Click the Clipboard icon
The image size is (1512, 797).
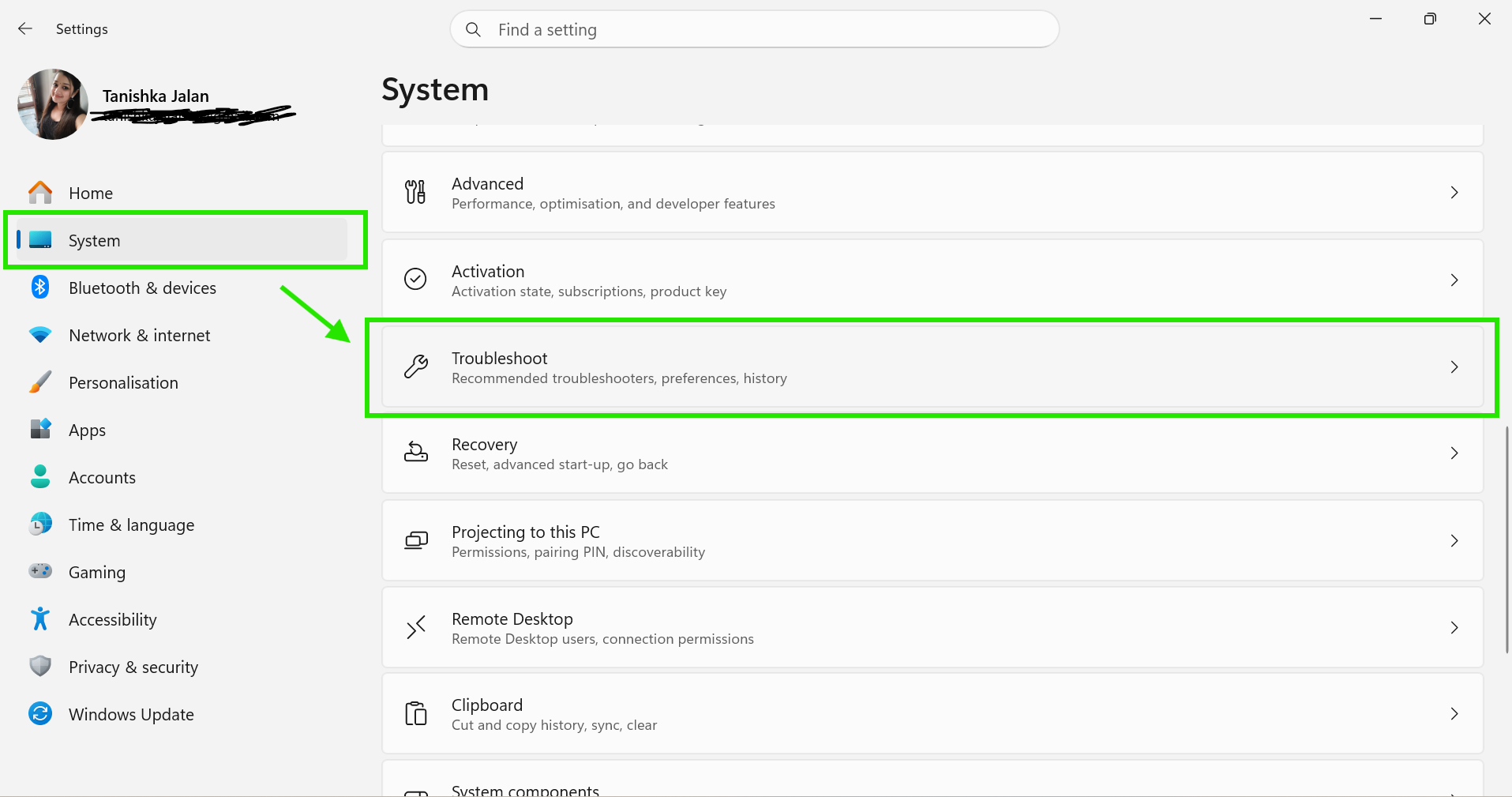pos(416,713)
